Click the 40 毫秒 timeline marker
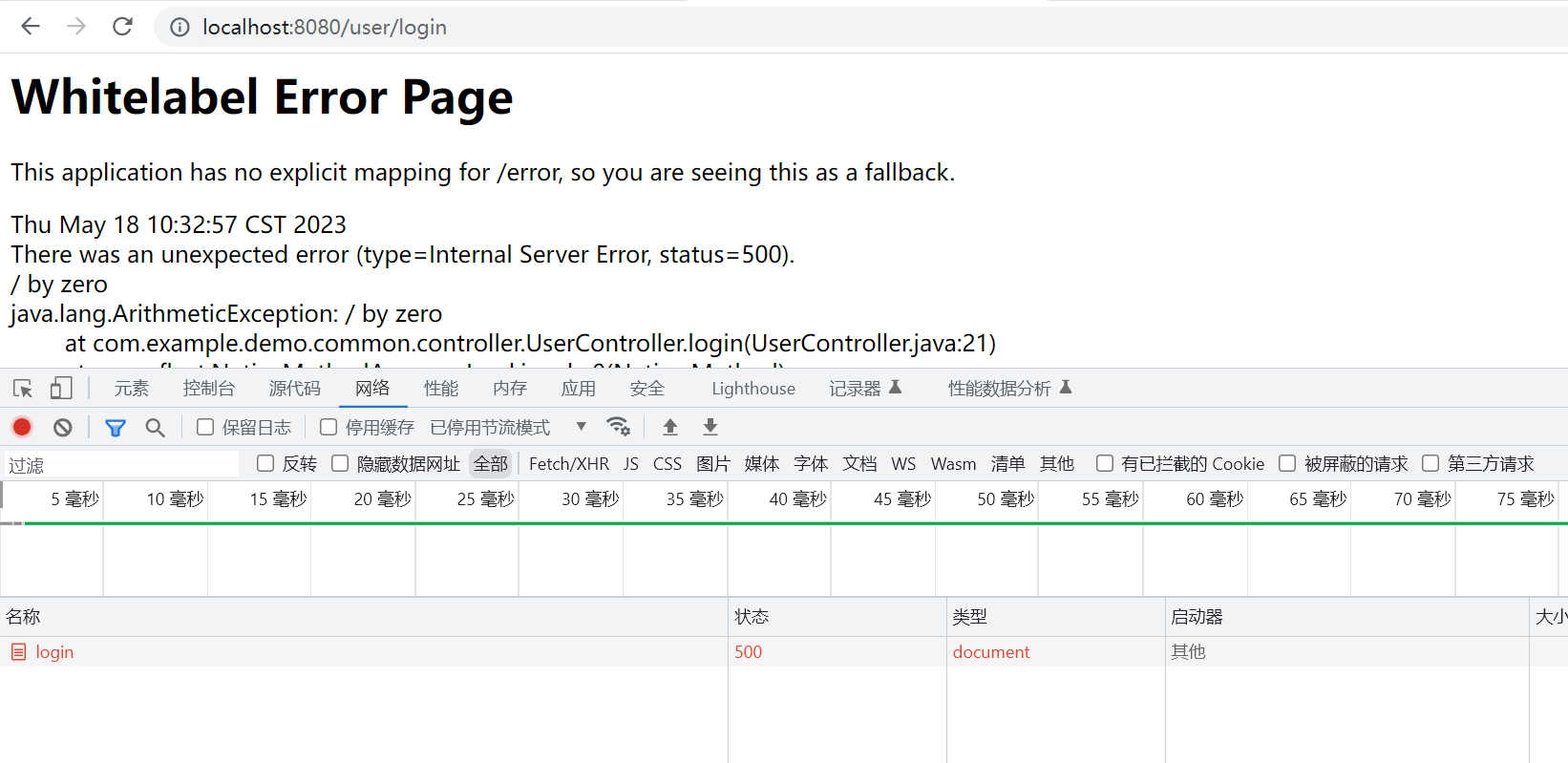This screenshot has height=763, width=1568. [x=798, y=499]
